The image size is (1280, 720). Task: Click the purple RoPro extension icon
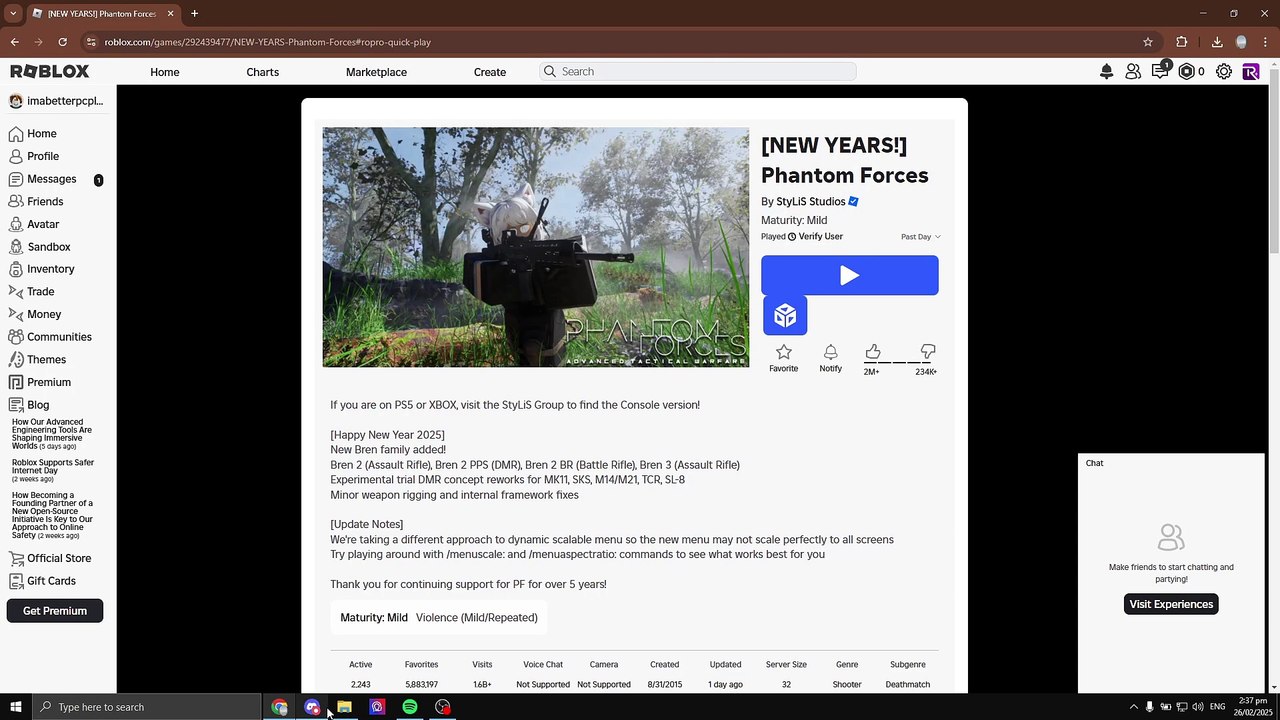click(1251, 72)
